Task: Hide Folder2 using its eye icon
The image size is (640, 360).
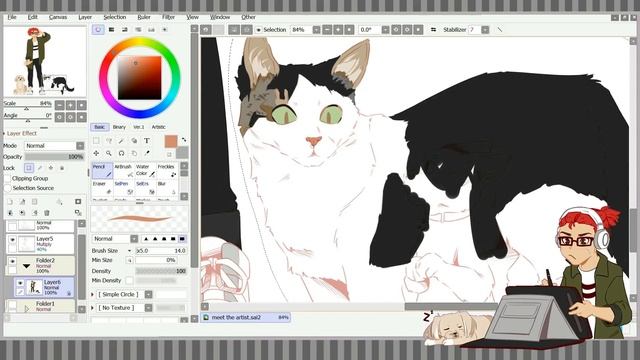Action: coord(12,261)
